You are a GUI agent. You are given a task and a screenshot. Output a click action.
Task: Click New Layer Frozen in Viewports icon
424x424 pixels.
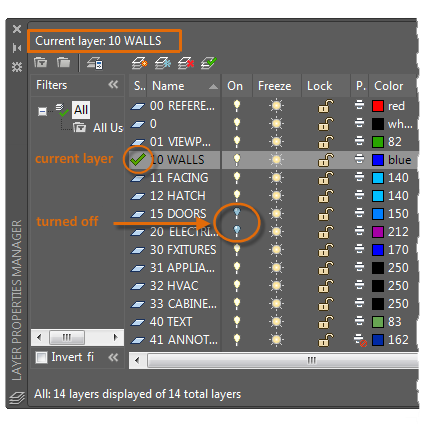[163, 63]
